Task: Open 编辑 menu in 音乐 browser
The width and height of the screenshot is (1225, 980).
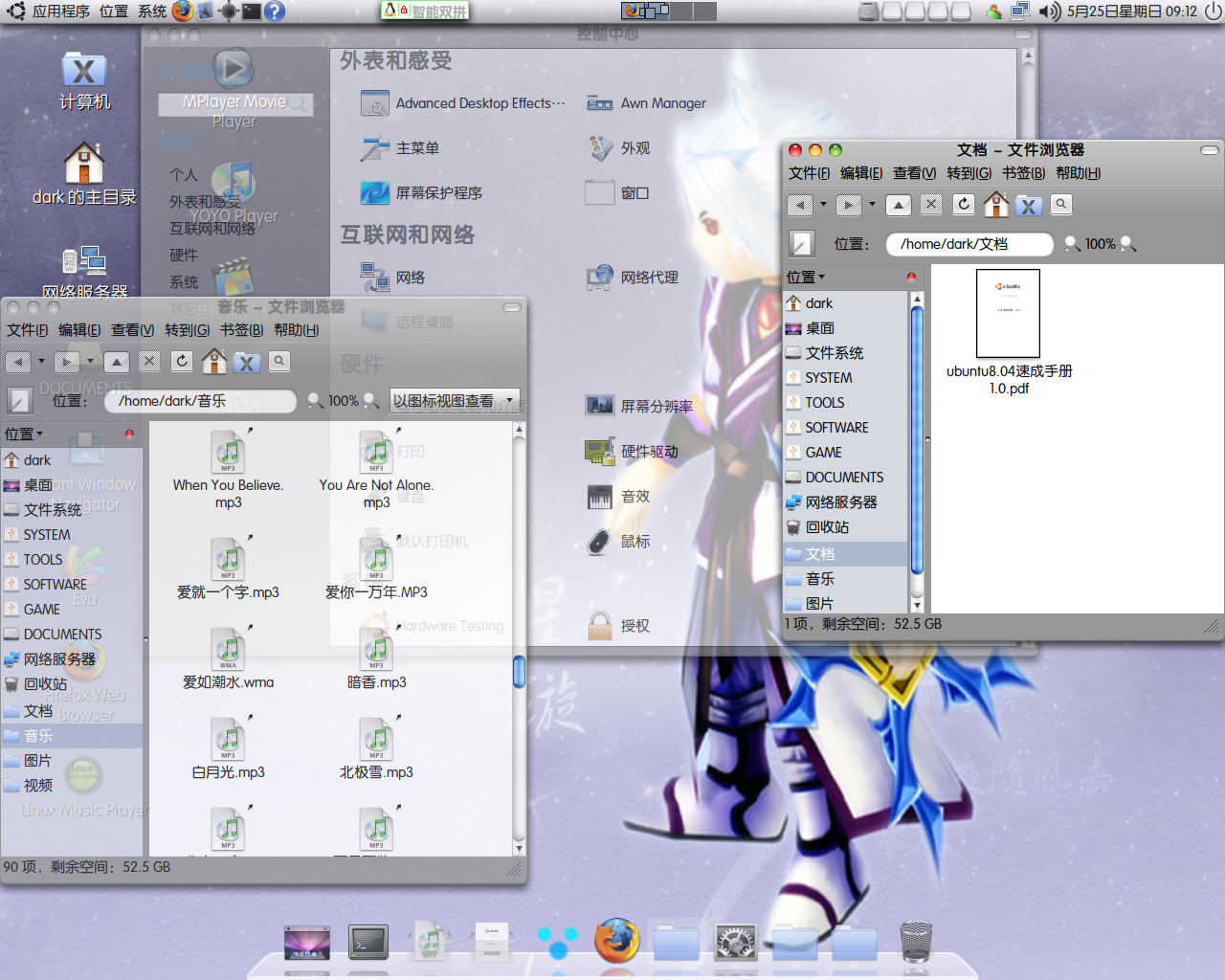Action: click(79, 330)
